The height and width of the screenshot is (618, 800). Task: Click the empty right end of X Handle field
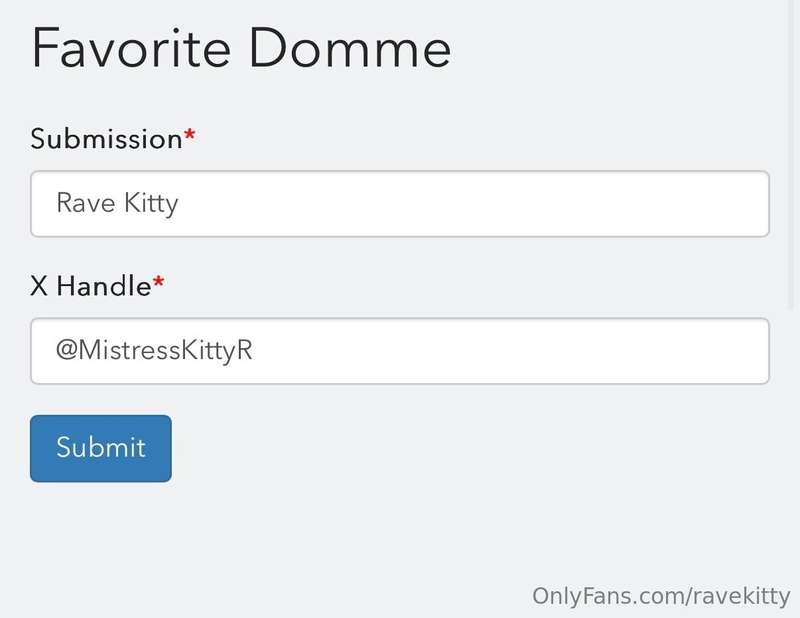click(650, 351)
